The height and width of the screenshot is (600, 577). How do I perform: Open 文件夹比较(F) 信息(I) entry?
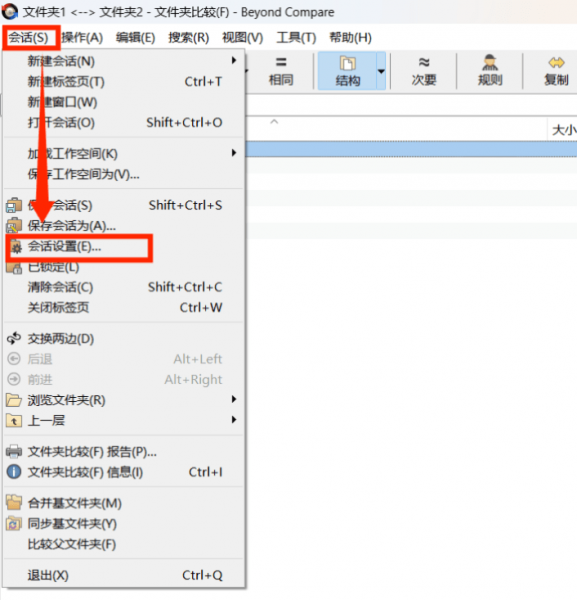coord(124,472)
